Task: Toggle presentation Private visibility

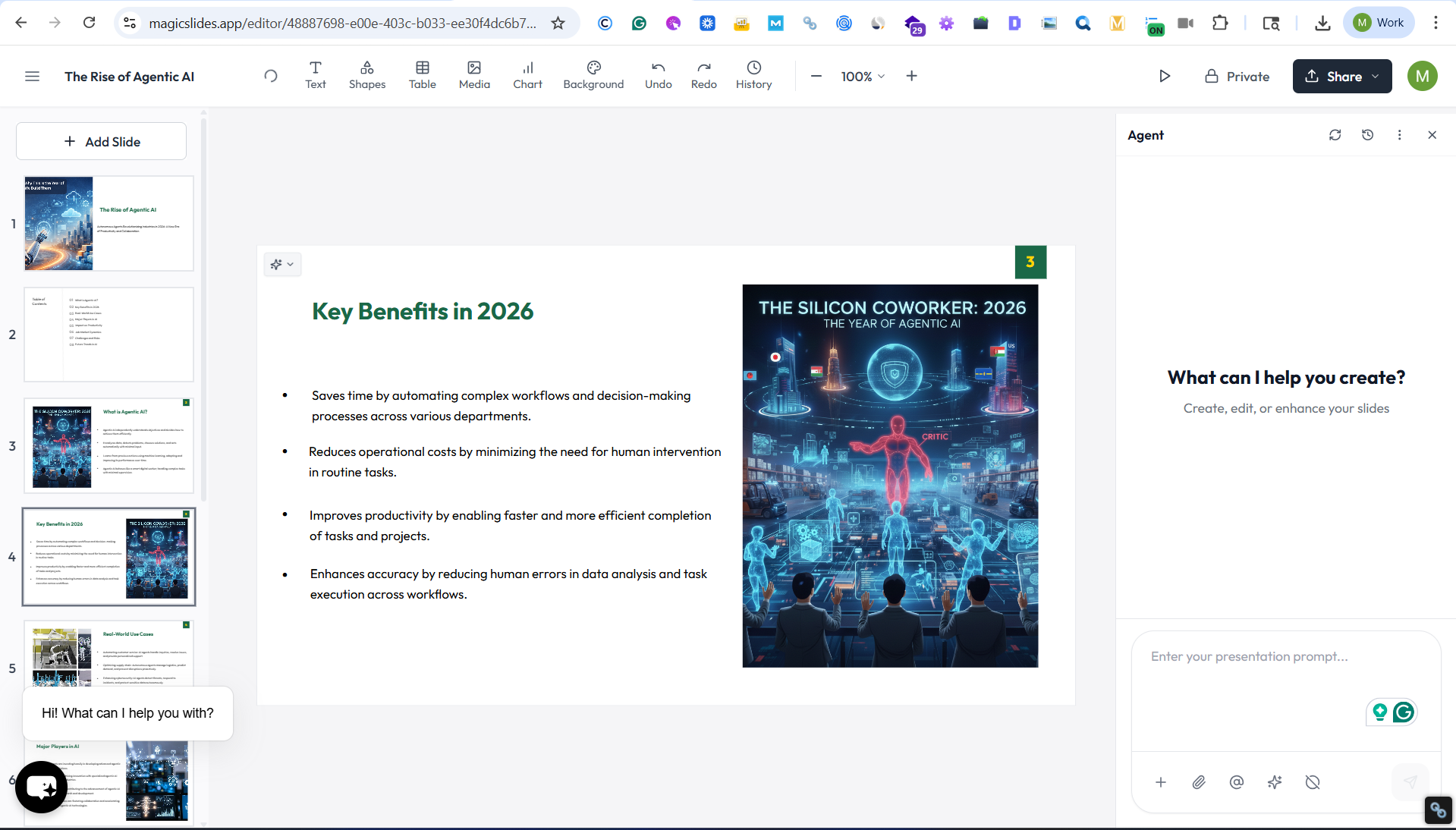Action: coord(1237,77)
